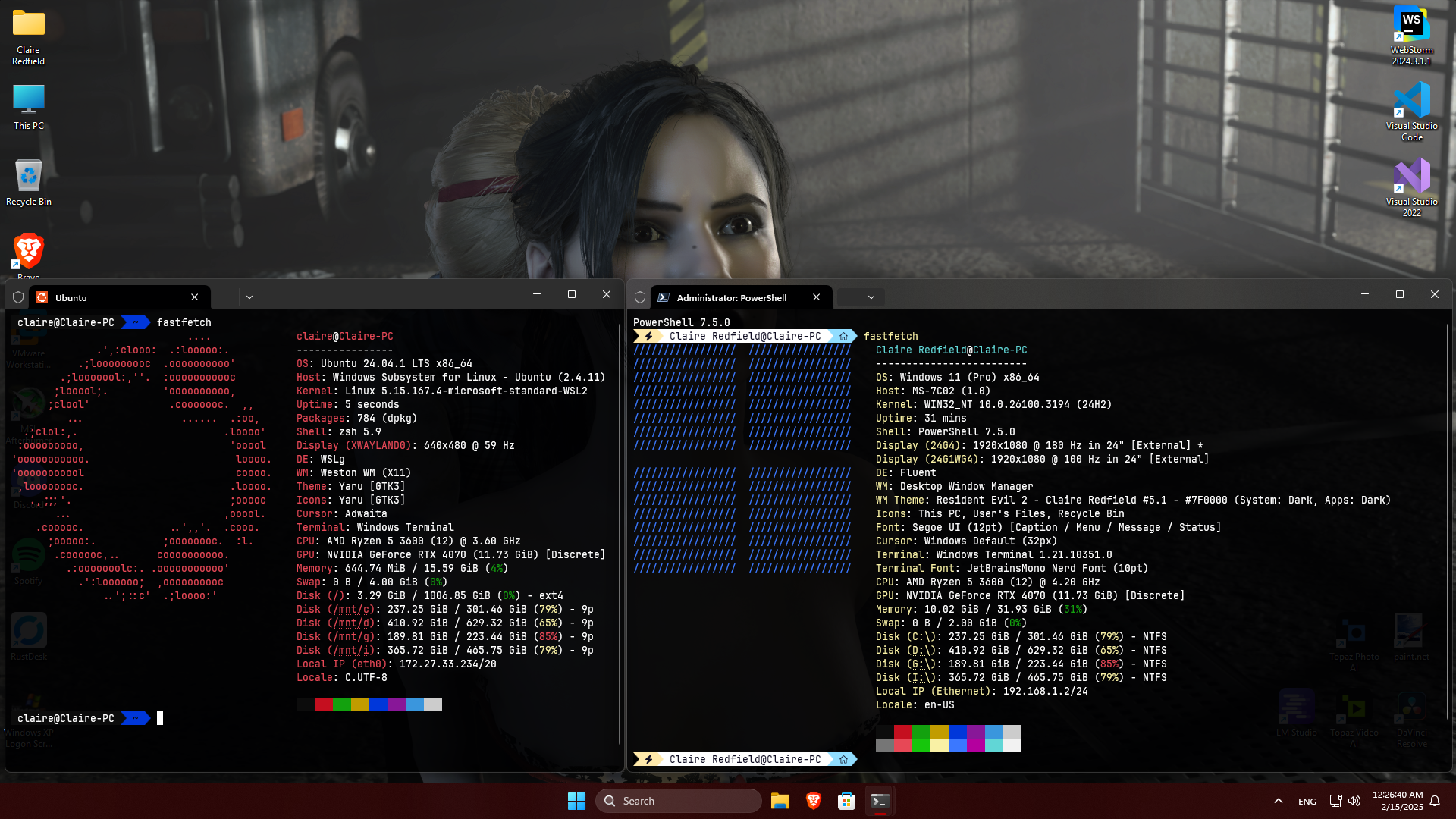Click ENG language indicator
The width and height of the screenshot is (1456, 819).
[1307, 802]
